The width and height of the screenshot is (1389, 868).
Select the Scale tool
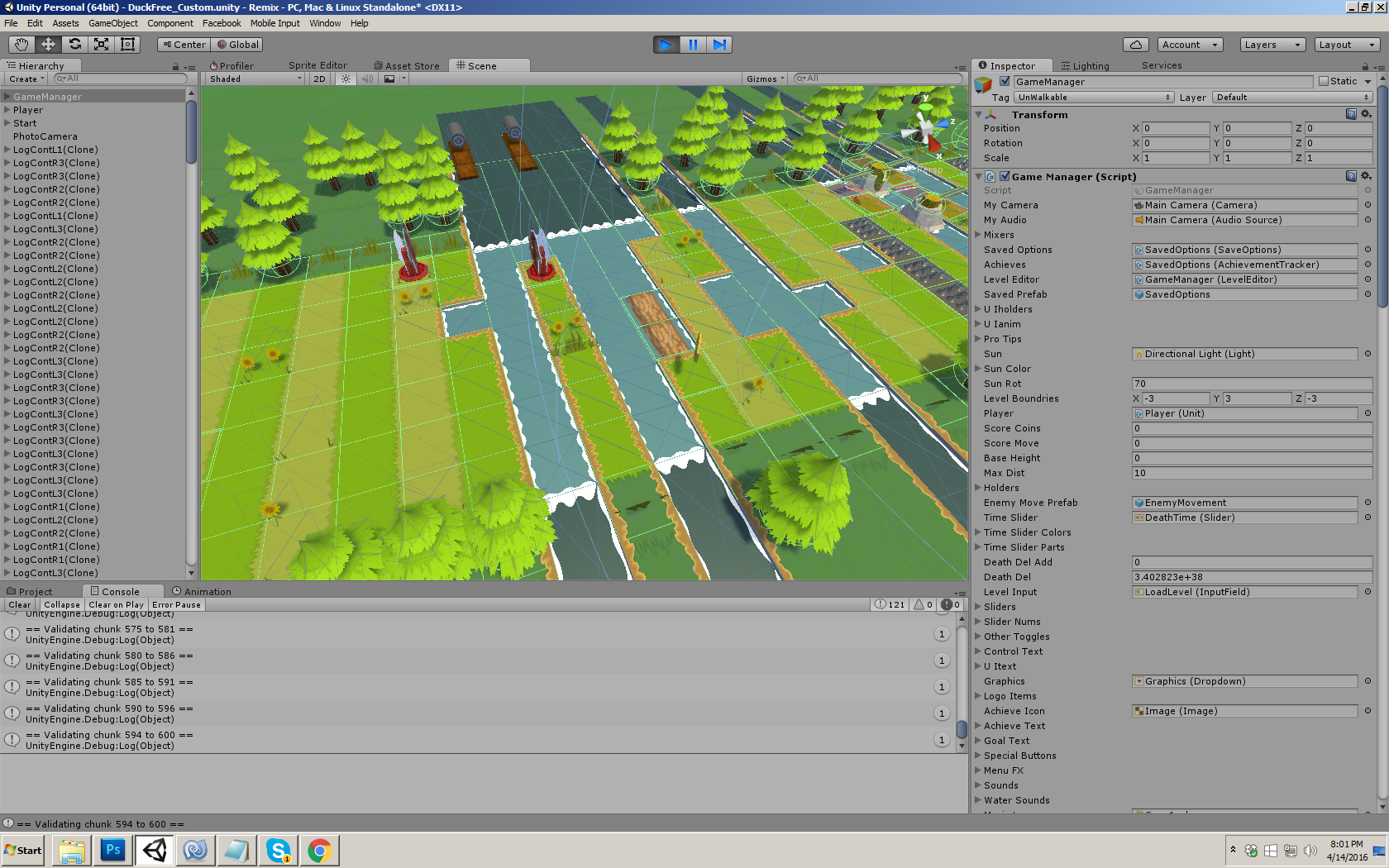[101, 45]
